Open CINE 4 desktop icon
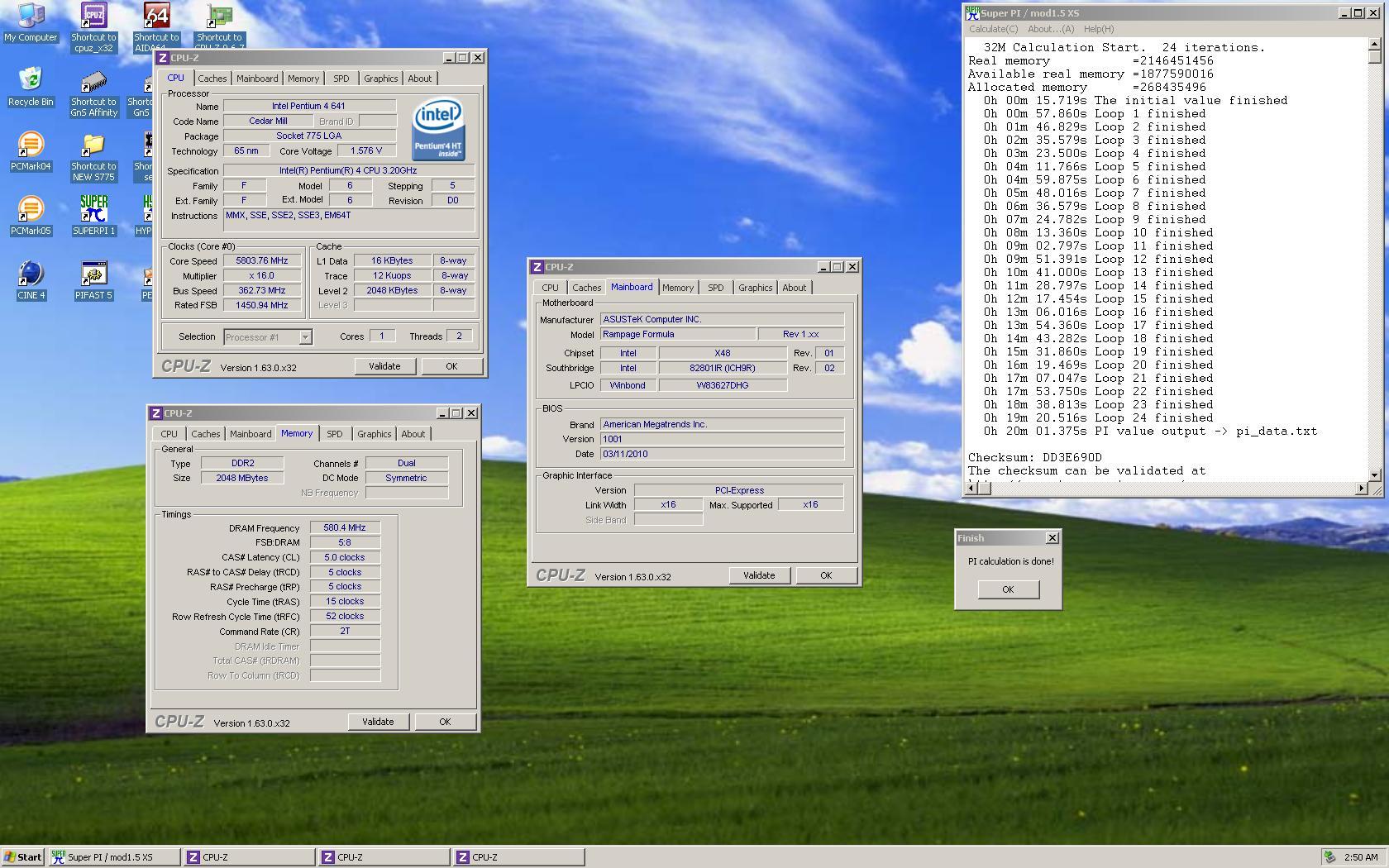Image resolution: width=1389 pixels, height=868 pixels. pos(31,280)
